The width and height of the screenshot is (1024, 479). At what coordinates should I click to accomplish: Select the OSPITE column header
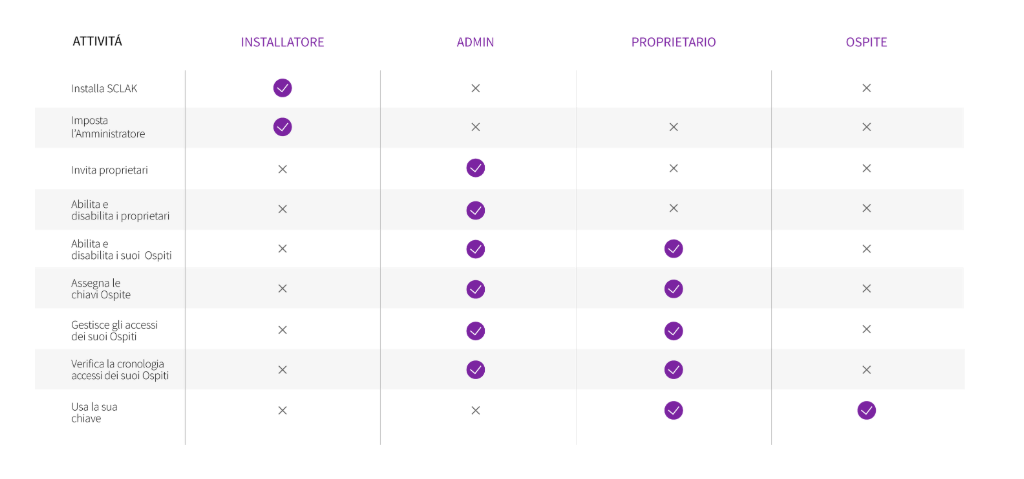pos(867,42)
